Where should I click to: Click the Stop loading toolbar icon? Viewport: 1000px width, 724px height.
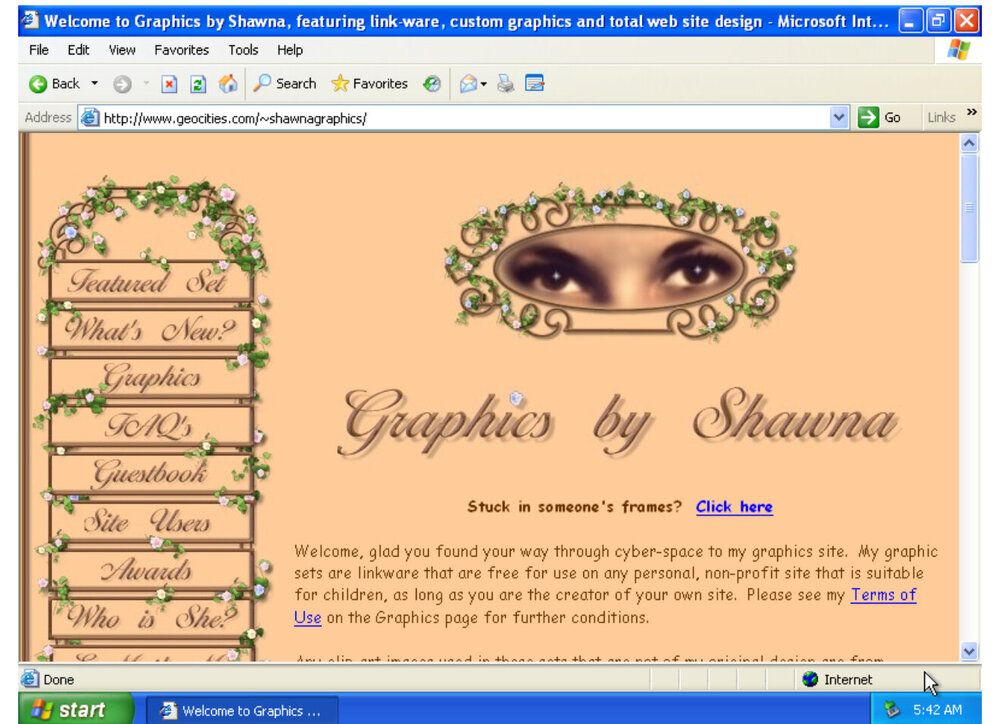pyautogui.click(x=169, y=84)
